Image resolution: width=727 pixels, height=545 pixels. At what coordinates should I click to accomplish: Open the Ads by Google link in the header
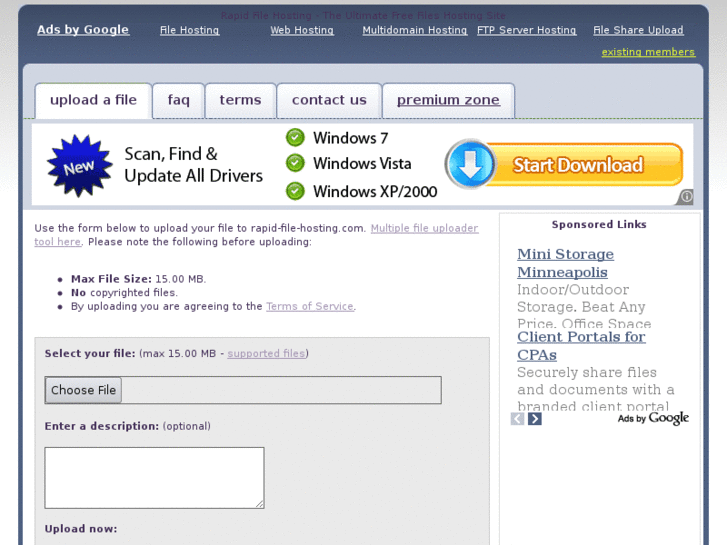[83, 30]
